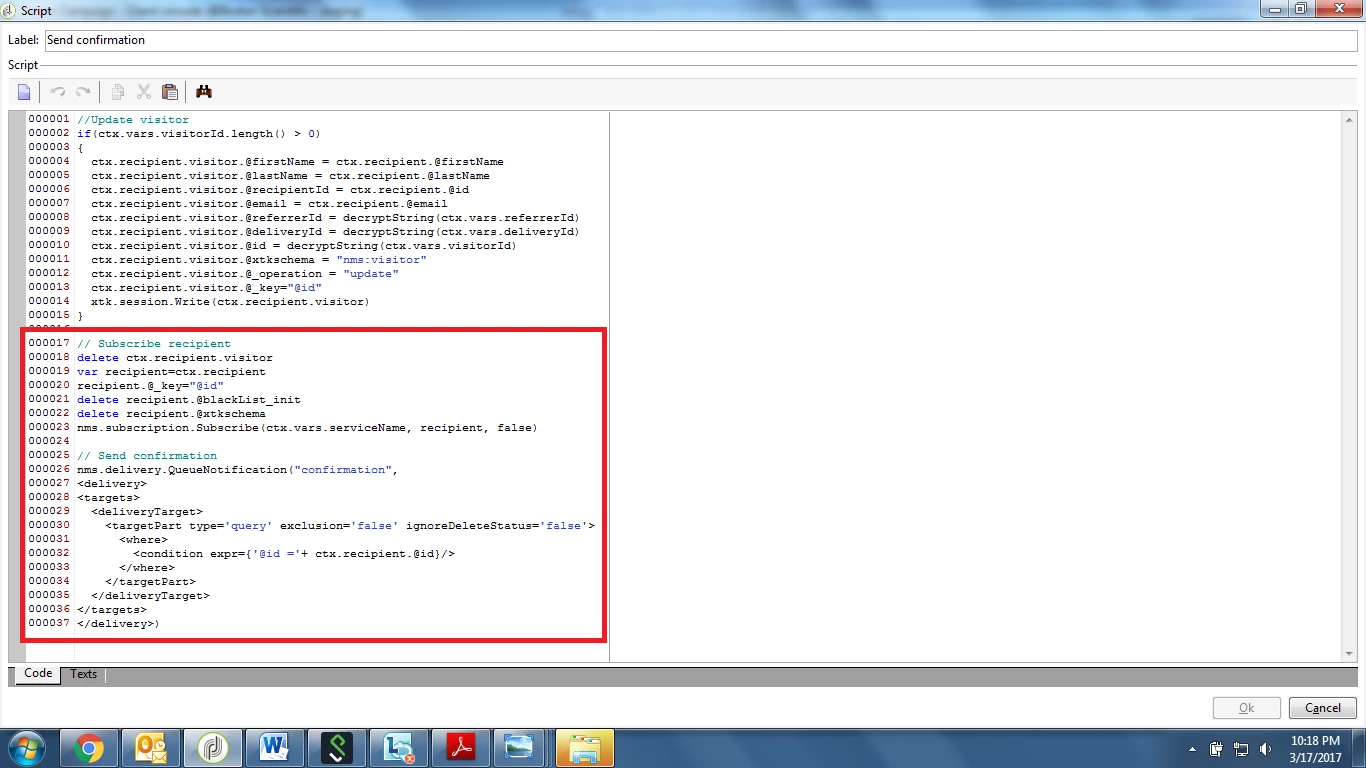Click the opening <deliveryTarget> line
The width and height of the screenshot is (1366, 768).
[x=147, y=512]
